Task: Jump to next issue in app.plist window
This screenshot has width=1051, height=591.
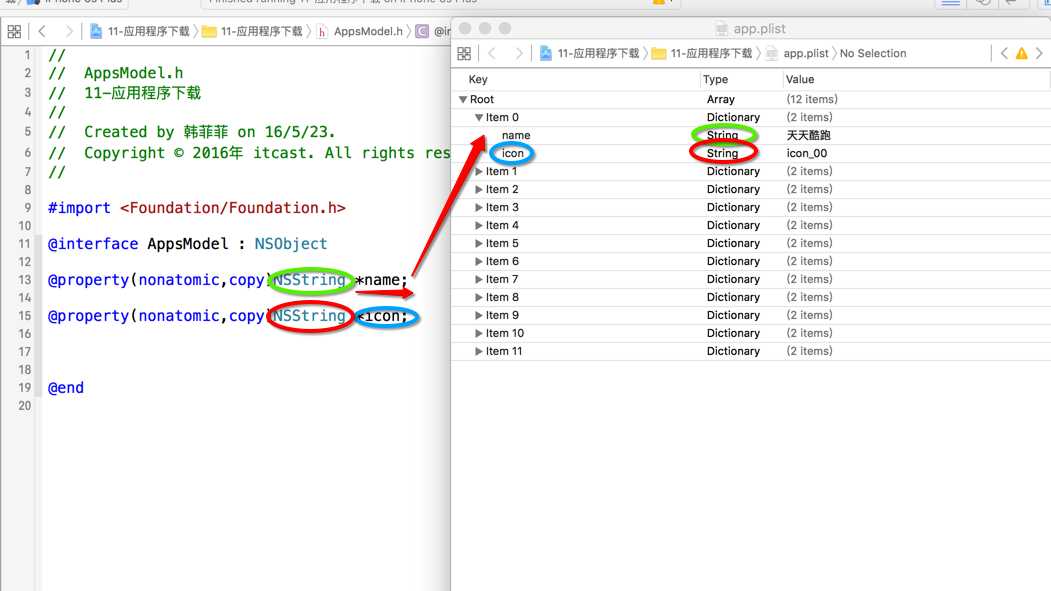Action: tap(1039, 54)
